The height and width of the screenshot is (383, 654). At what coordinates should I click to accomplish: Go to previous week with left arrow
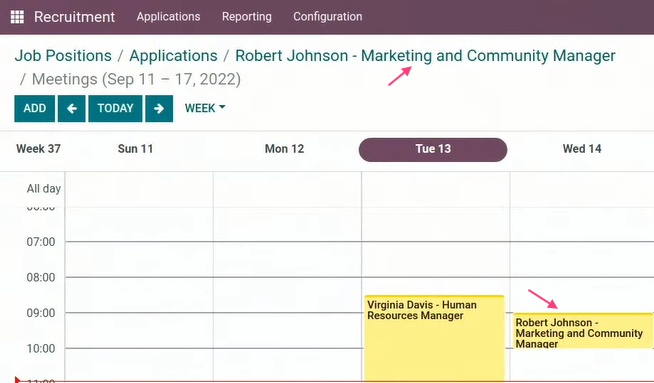[72, 108]
